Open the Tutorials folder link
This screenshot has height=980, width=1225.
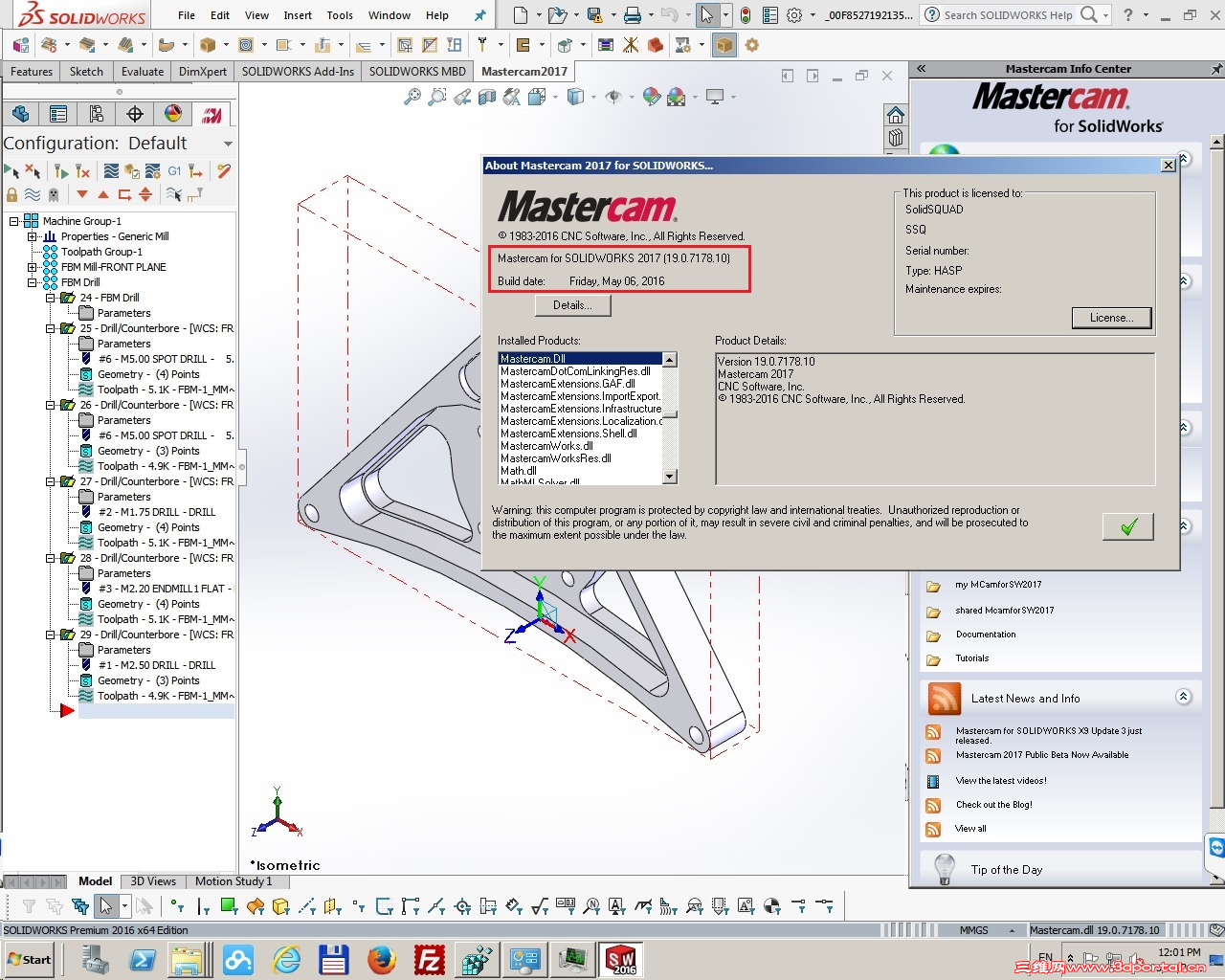[x=972, y=658]
